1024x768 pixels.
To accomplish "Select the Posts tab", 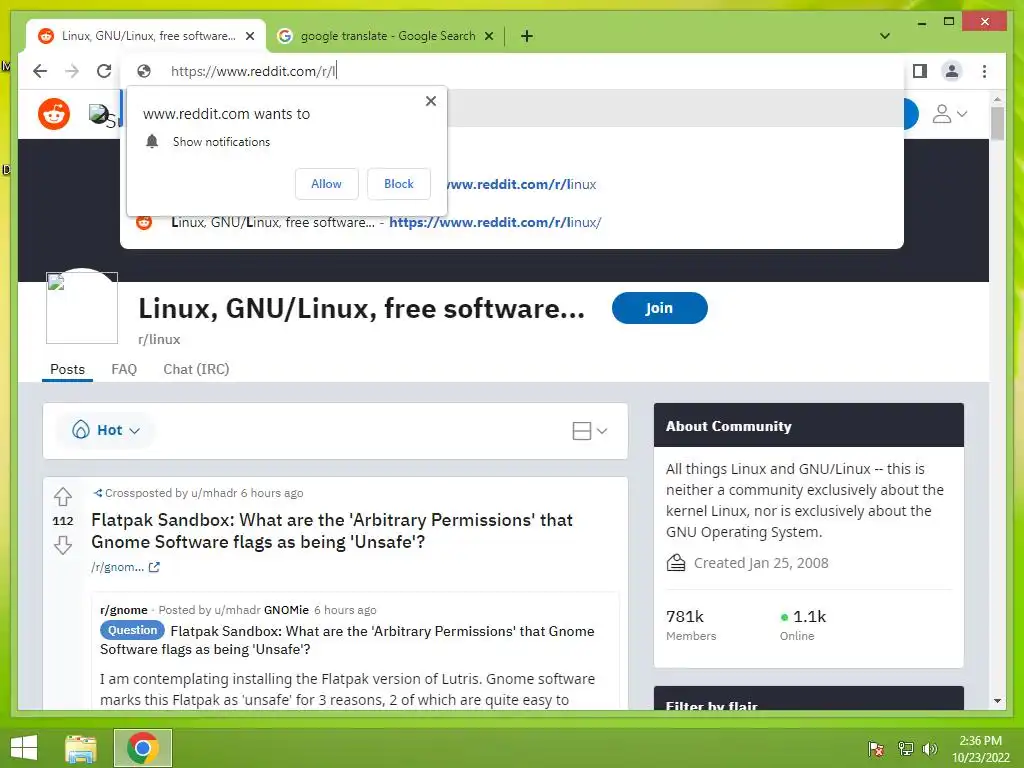I will click(67, 369).
